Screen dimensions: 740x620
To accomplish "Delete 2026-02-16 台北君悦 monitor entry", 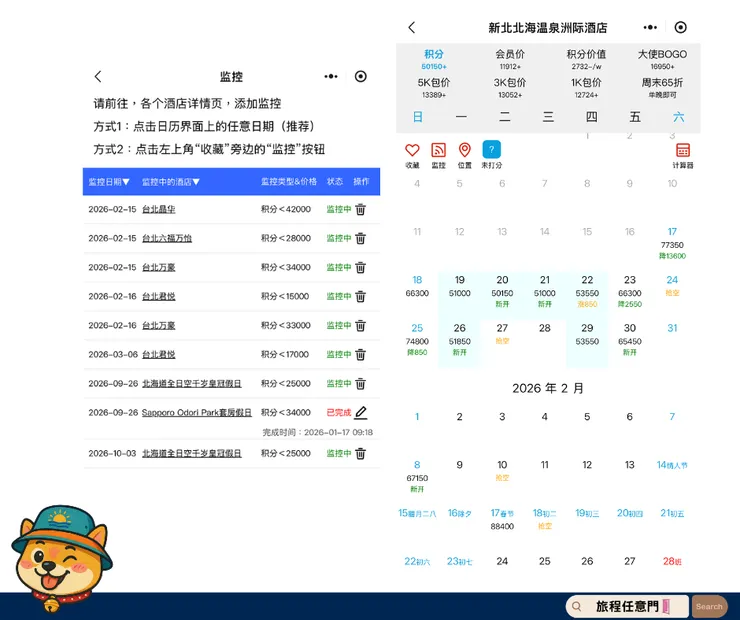I will point(361,296).
